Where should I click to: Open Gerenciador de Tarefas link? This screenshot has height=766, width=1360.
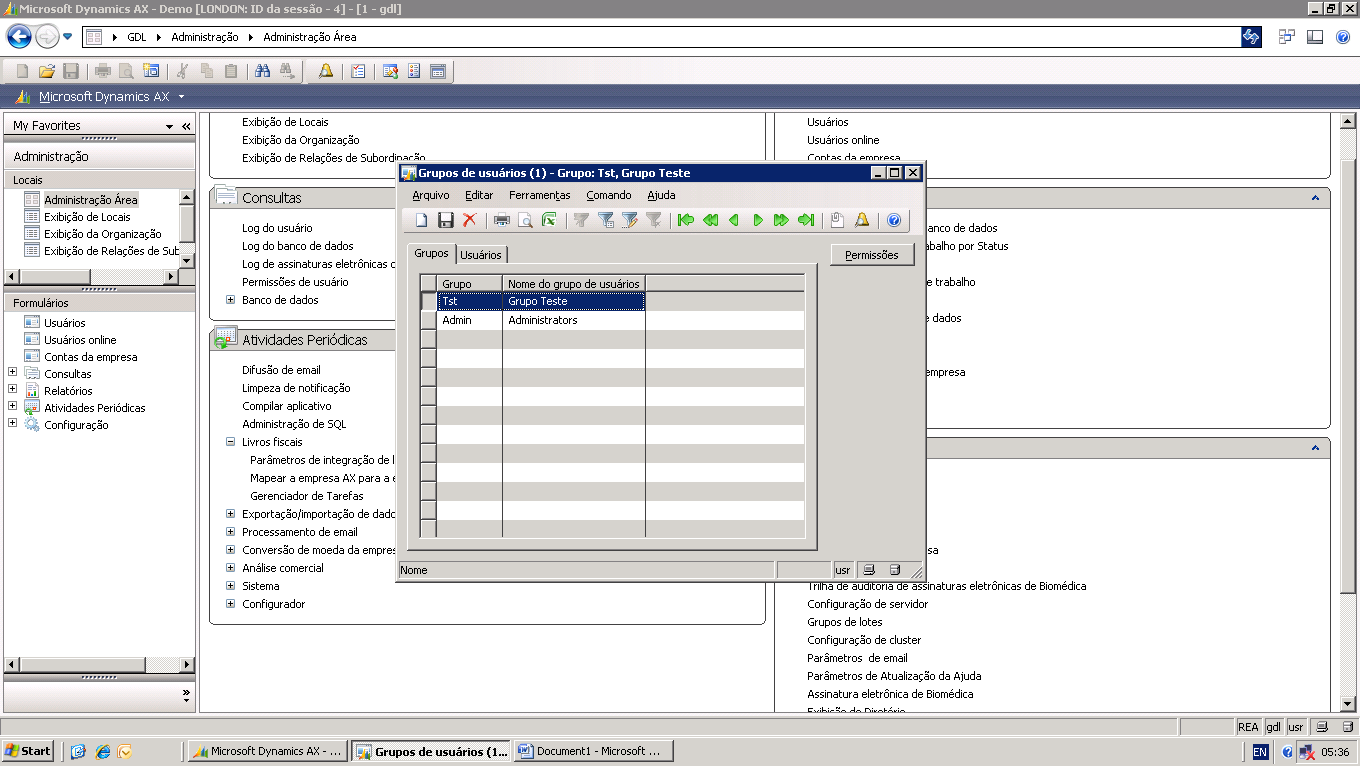coord(307,496)
